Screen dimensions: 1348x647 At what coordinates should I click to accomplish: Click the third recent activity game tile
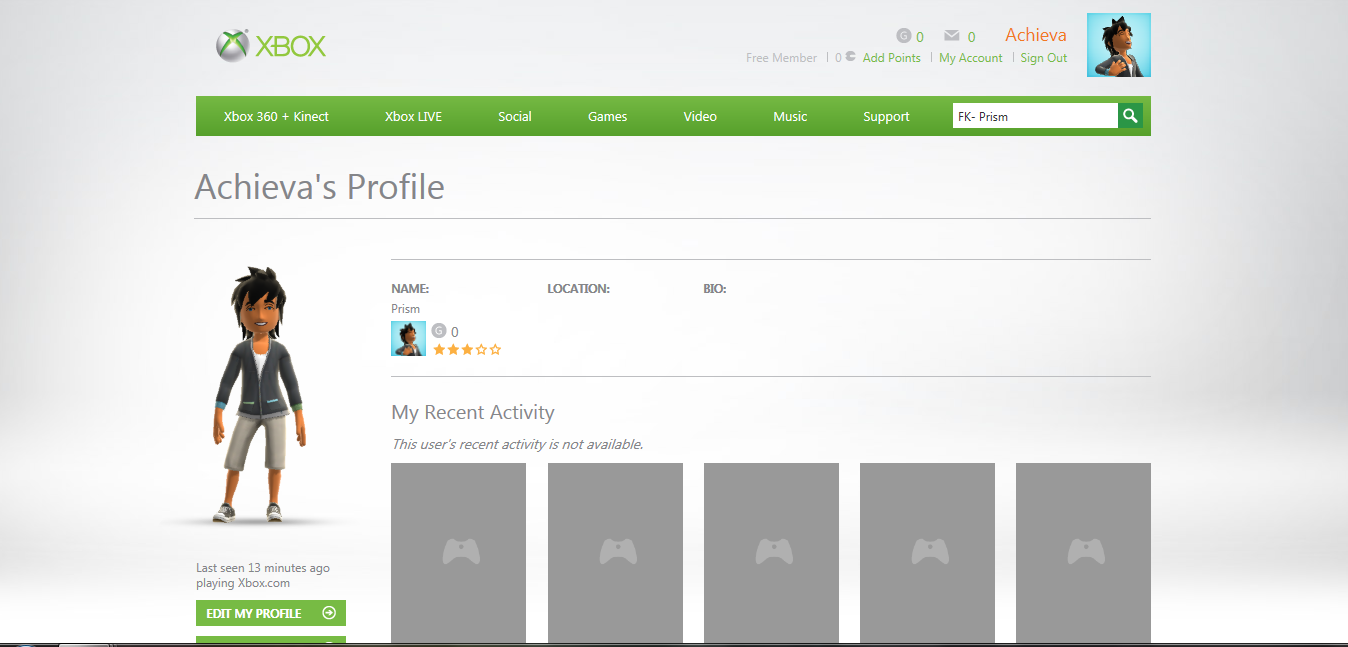[x=771, y=552]
